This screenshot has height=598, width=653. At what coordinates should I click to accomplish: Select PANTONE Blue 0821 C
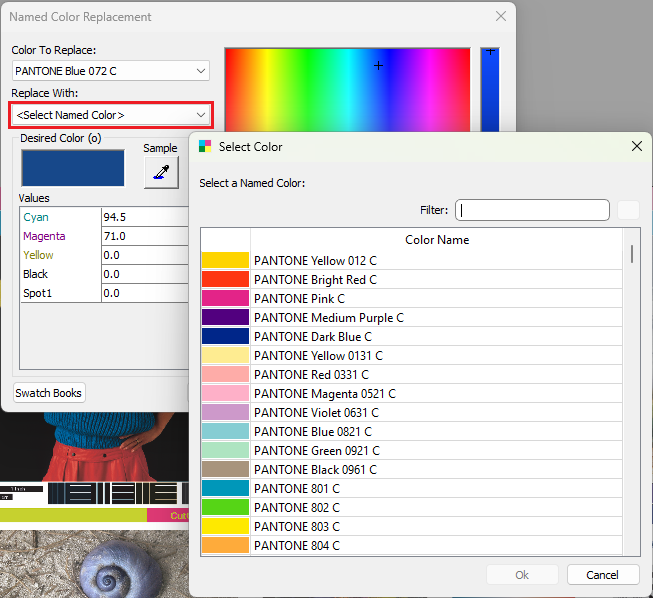pyautogui.click(x=411, y=431)
